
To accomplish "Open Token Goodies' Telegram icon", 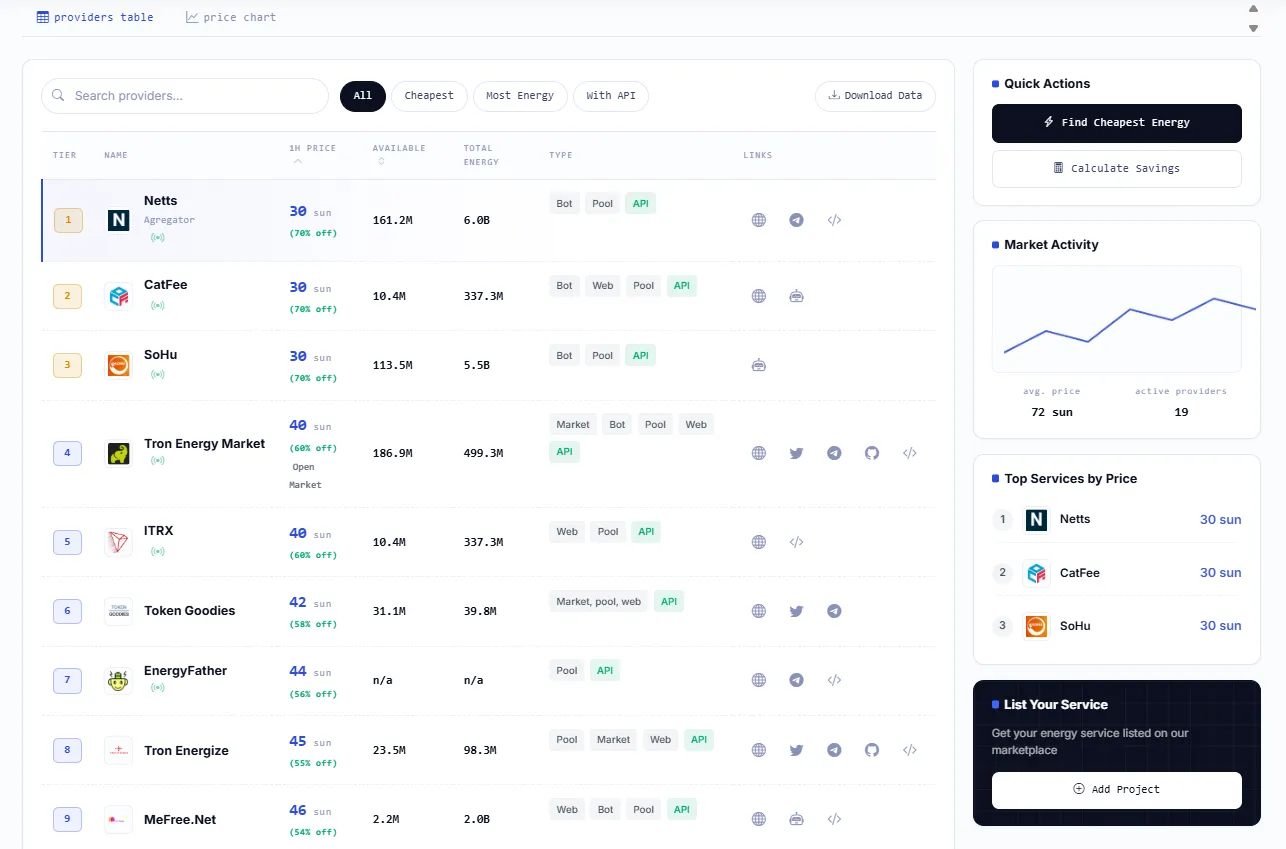I will (834, 611).
